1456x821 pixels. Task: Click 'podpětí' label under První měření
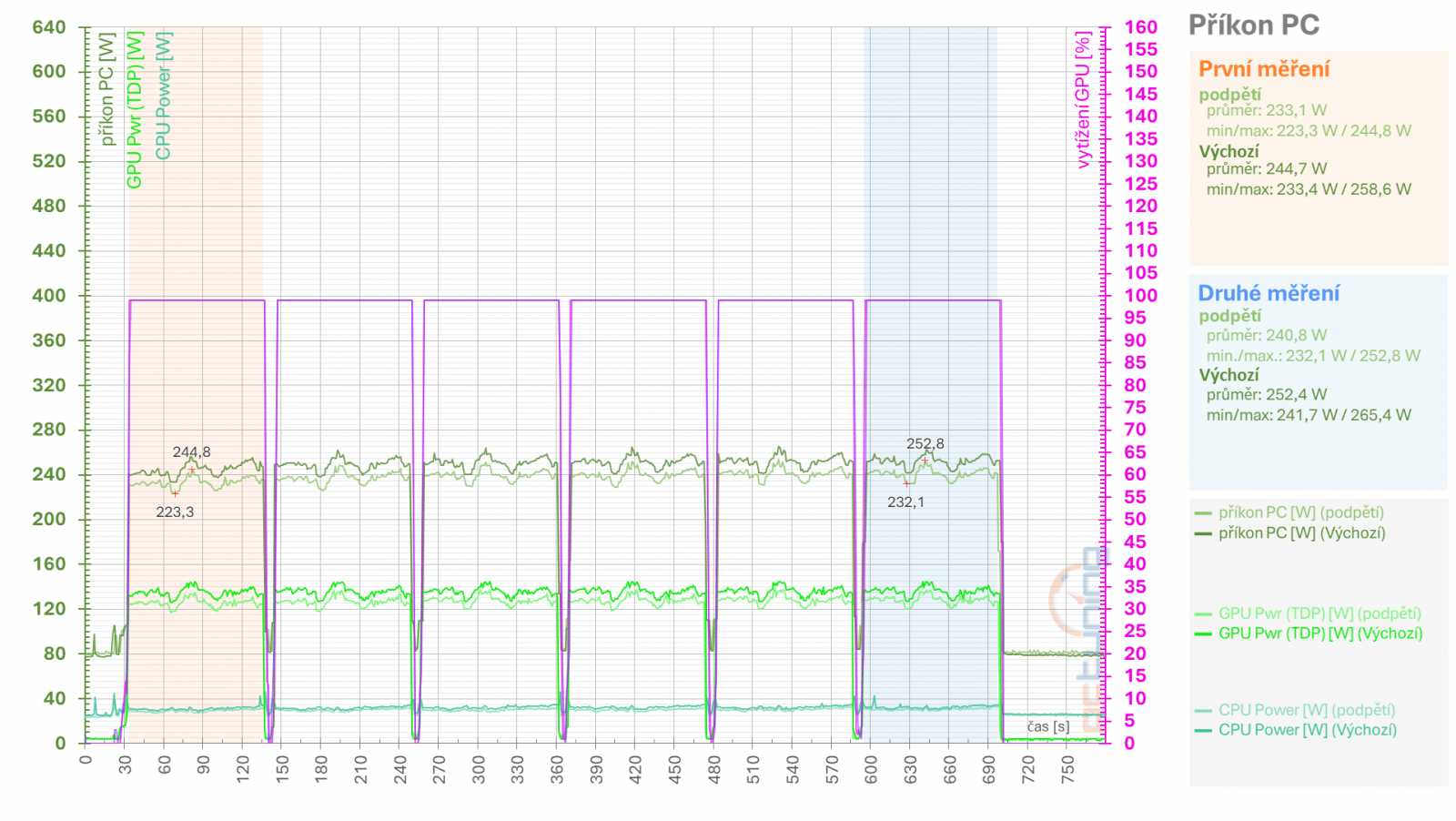point(1229,95)
